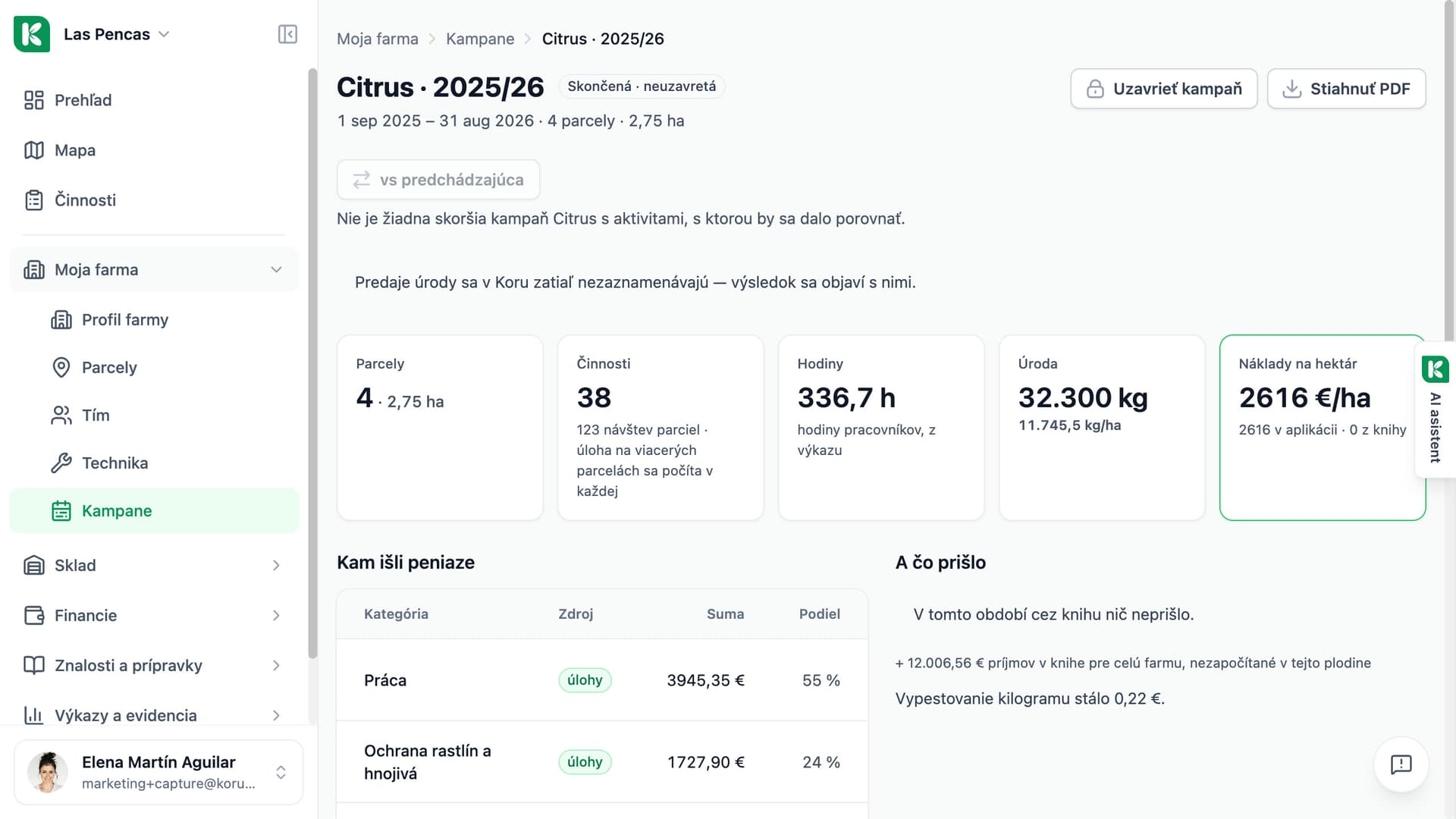Open Elena Martín Aguilar account menu
This screenshot has width=1456, height=819.
pyautogui.click(x=158, y=772)
